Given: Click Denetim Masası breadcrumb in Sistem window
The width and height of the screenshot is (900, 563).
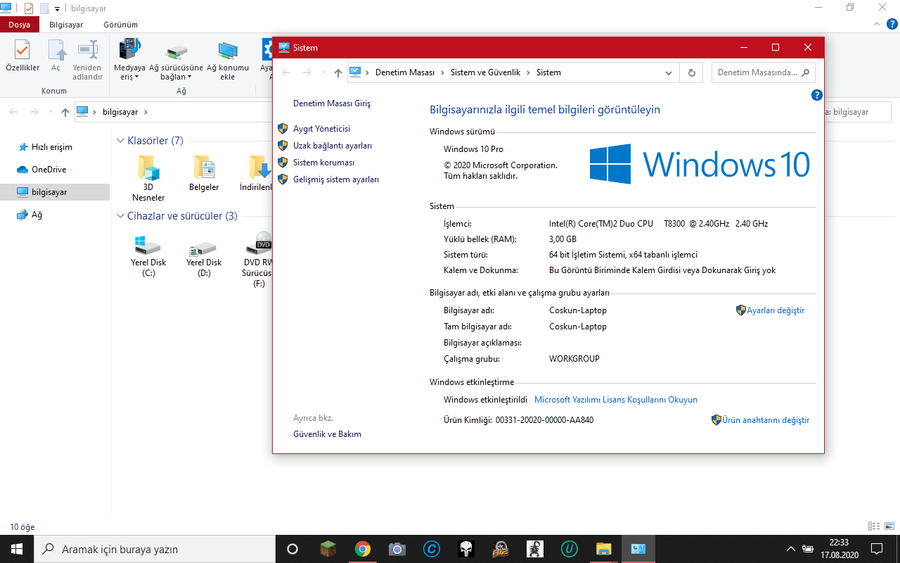Looking at the screenshot, I should [x=405, y=72].
